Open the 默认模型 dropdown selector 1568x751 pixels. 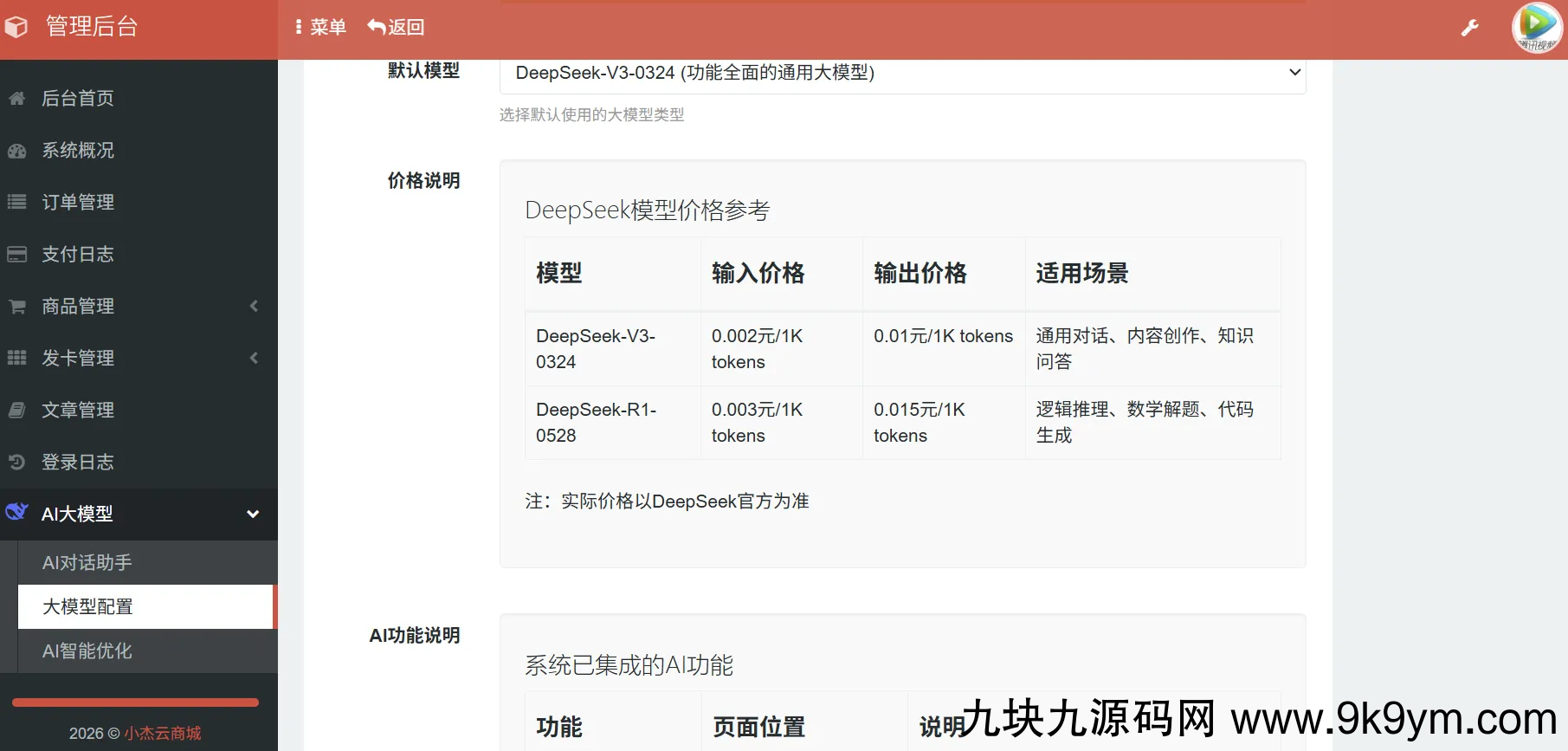[x=902, y=74]
